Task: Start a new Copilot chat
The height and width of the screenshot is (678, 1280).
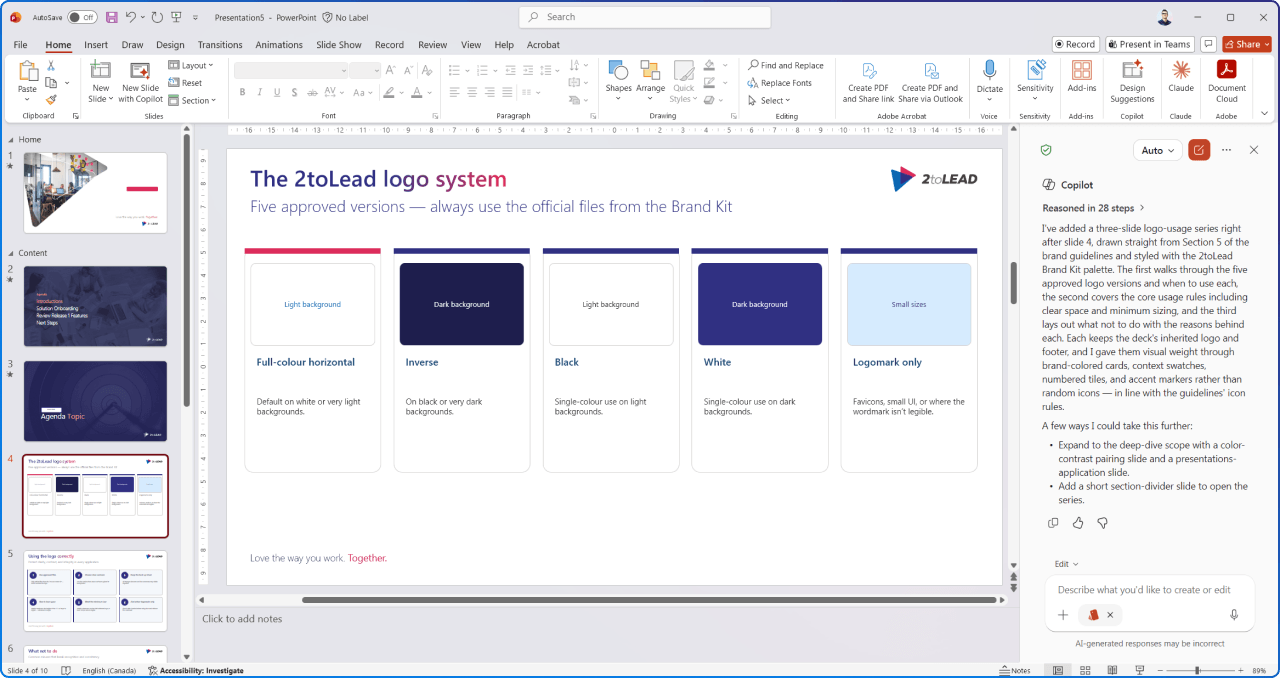Action: coord(1199,150)
